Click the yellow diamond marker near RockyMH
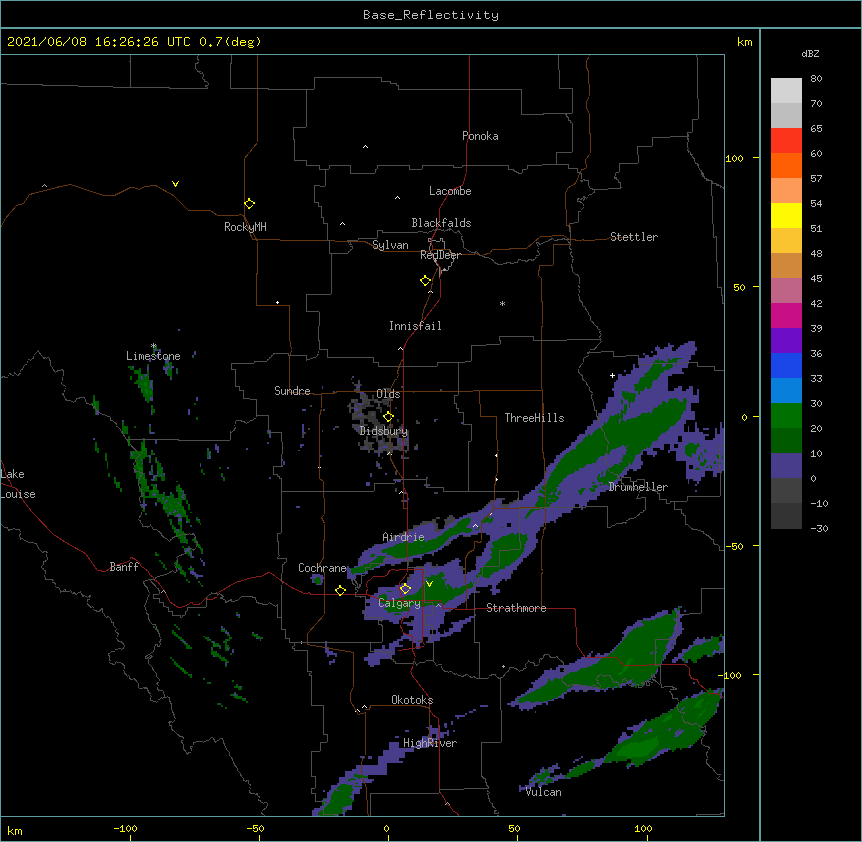 click(249, 203)
